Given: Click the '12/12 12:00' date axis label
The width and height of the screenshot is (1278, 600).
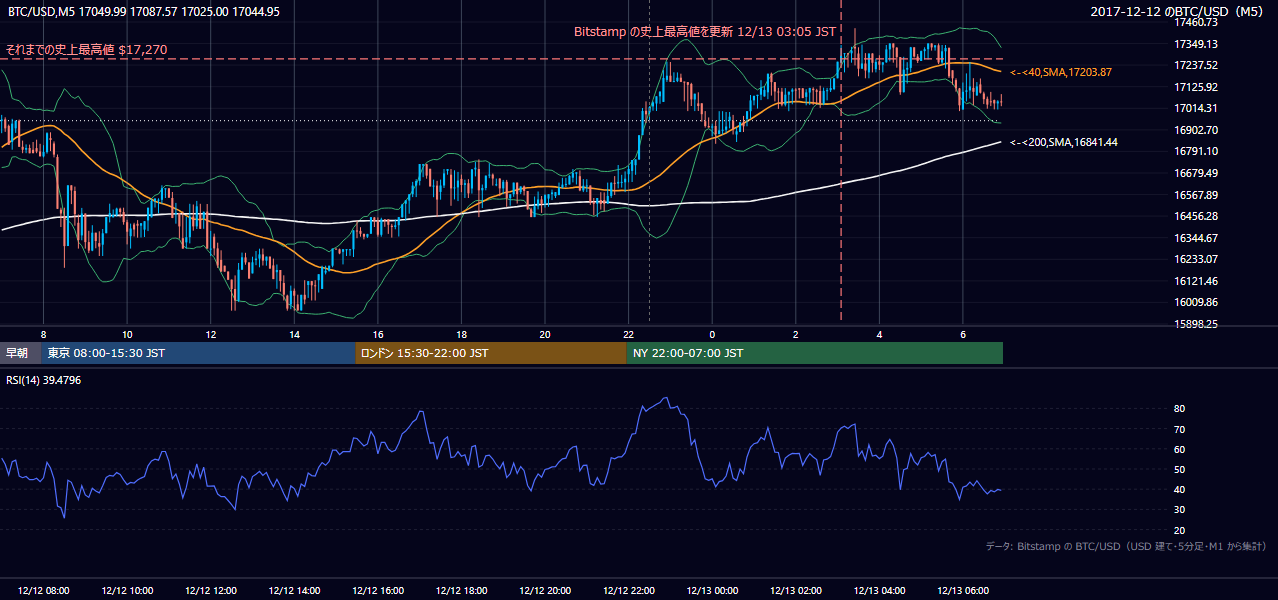Looking at the screenshot, I should point(211,591).
